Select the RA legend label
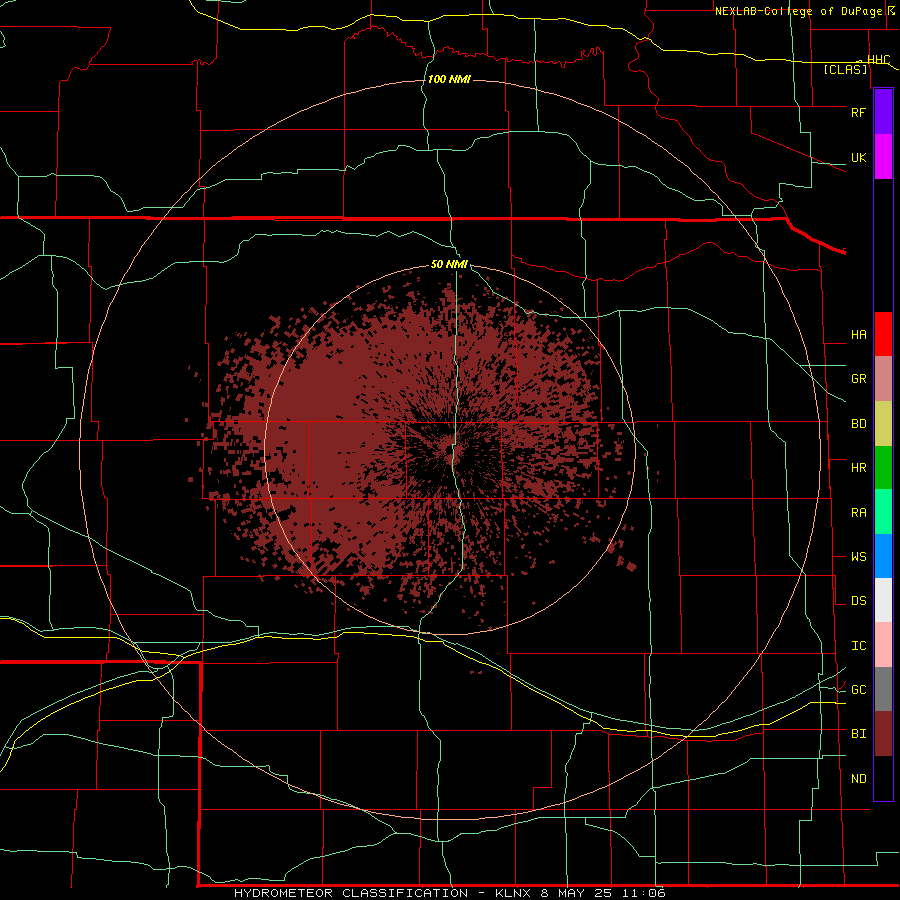The width and height of the screenshot is (900, 900). [858, 513]
